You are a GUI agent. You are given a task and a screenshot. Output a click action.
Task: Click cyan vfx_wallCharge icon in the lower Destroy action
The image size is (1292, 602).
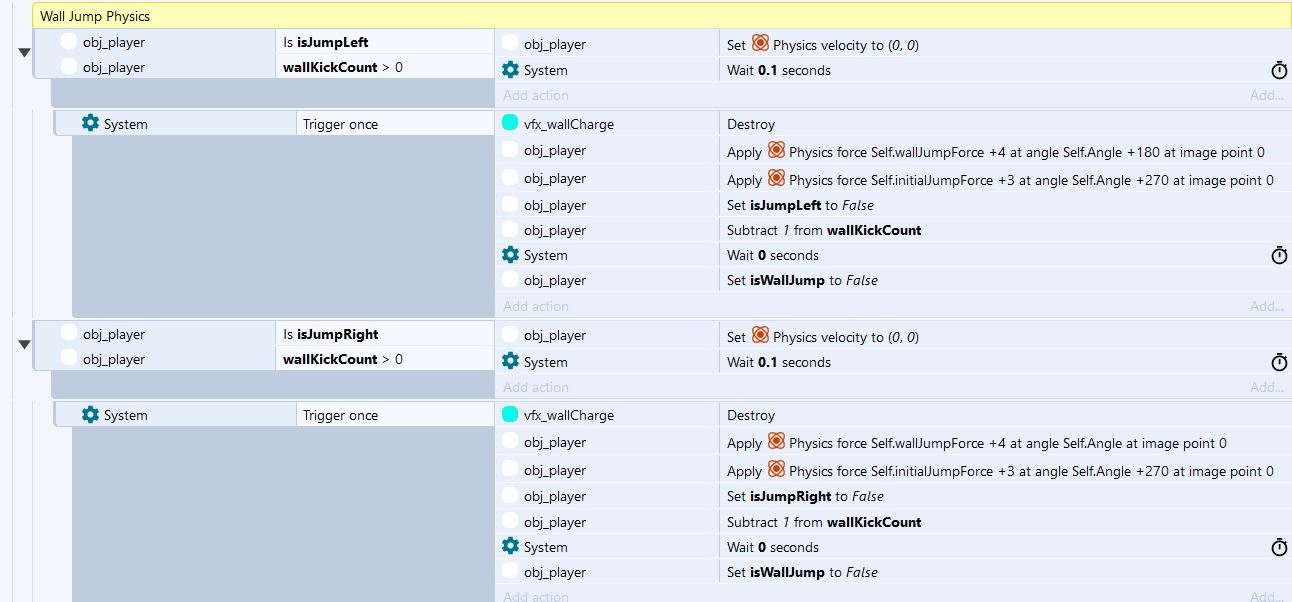(x=510, y=415)
